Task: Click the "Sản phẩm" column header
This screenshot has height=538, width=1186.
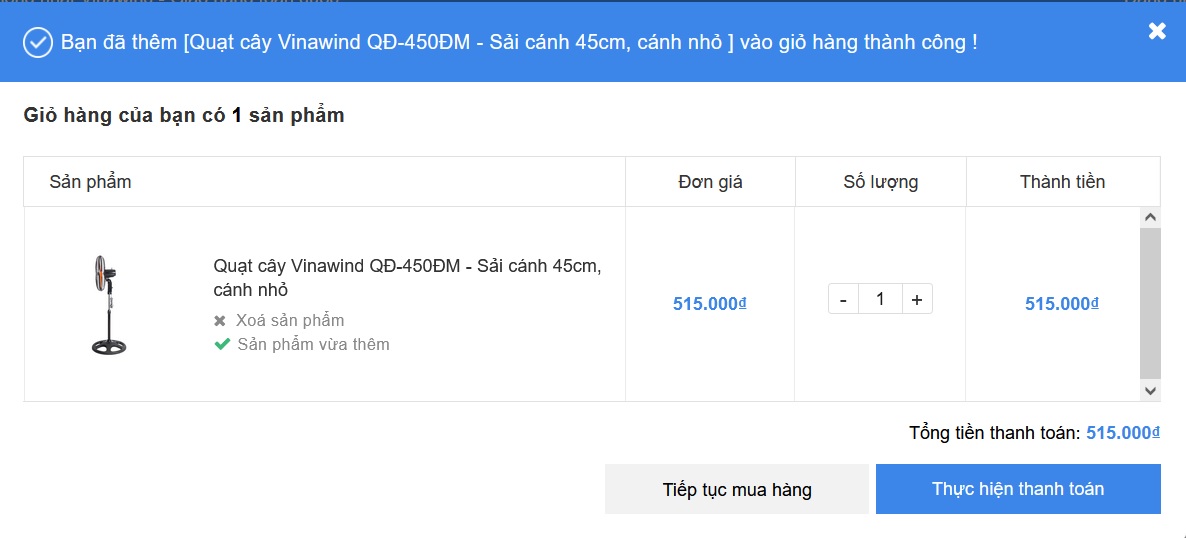Action: pos(91,182)
